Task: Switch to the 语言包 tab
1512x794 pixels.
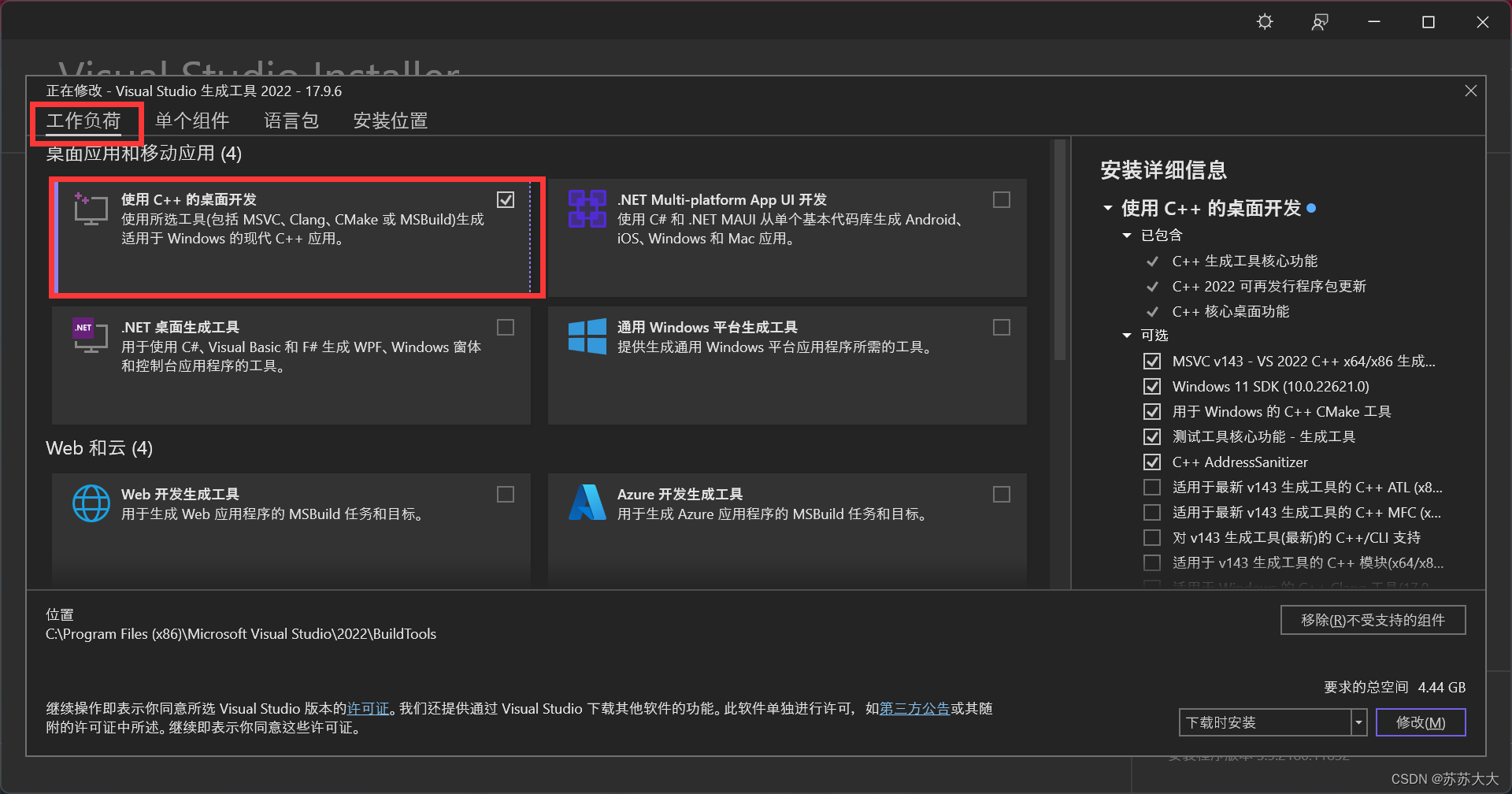Action: coord(291,121)
